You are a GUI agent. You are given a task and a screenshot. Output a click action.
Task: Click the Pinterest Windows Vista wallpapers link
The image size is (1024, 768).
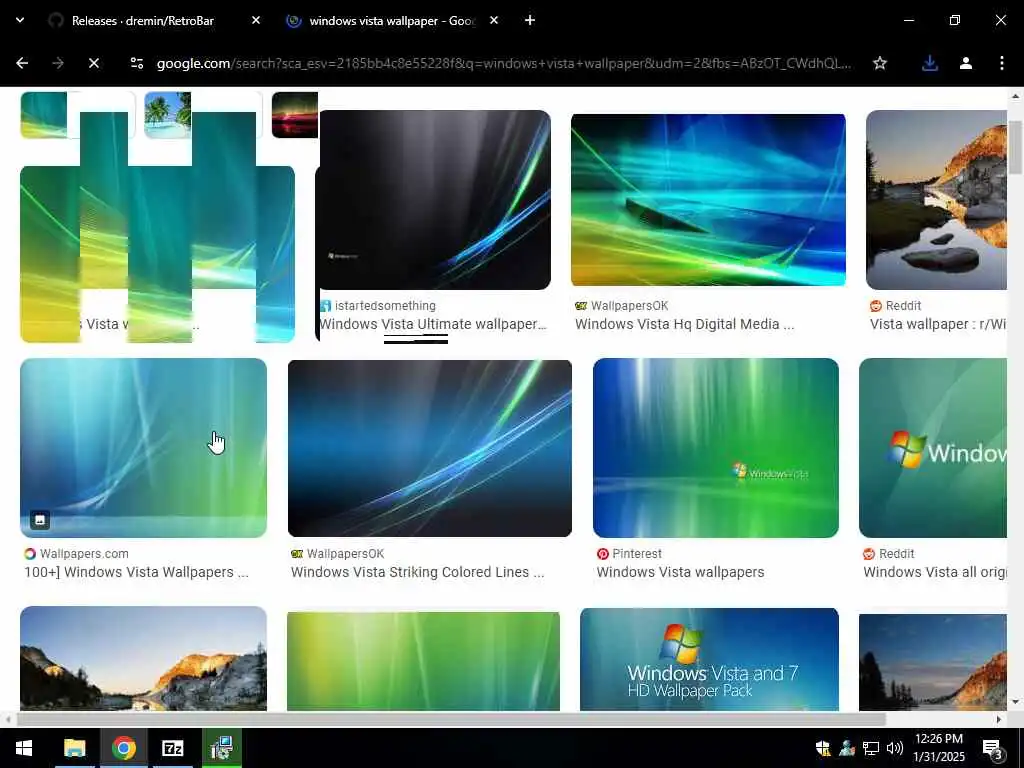pyautogui.click(x=680, y=572)
